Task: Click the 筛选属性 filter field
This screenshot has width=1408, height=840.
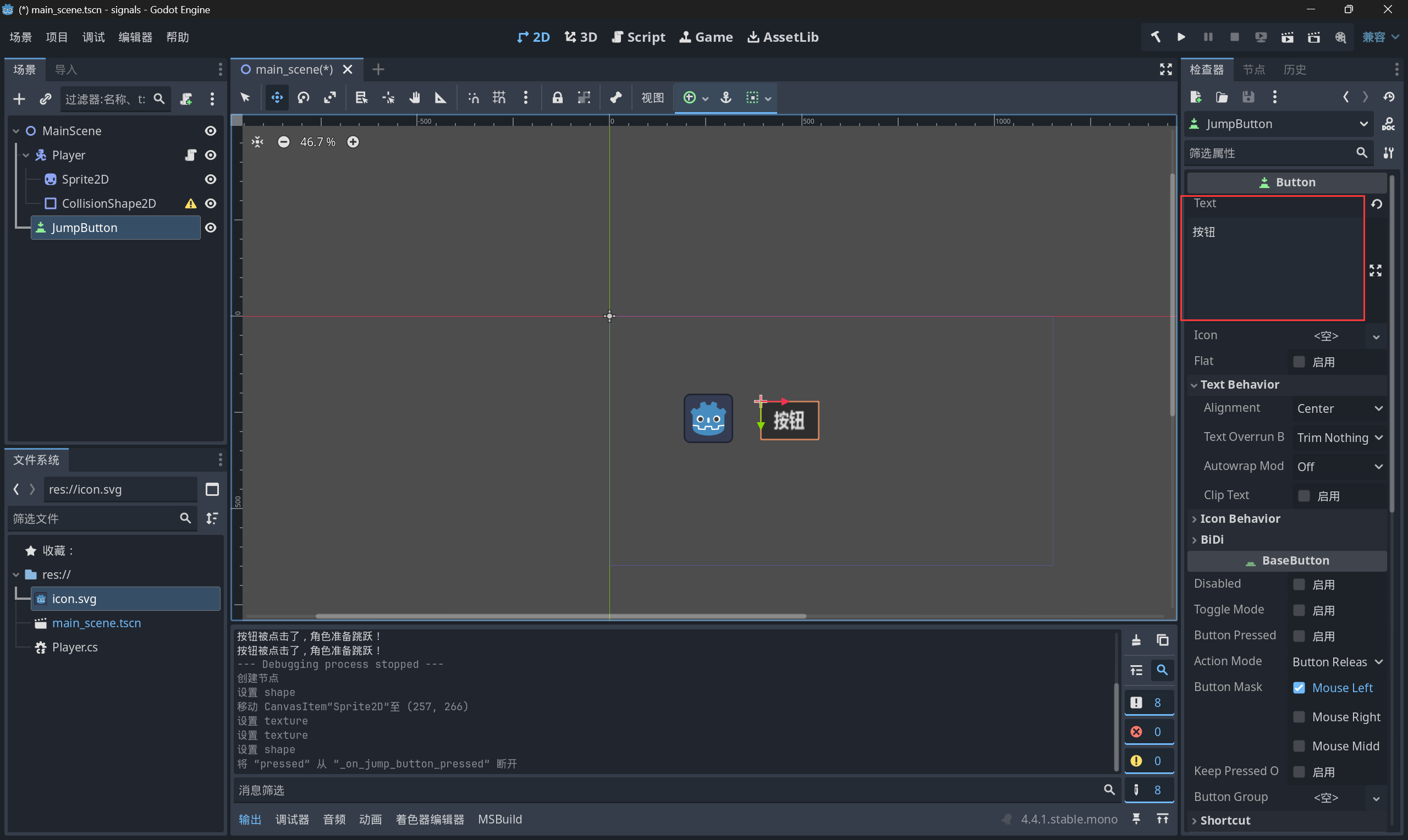Action: pos(1278,153)
